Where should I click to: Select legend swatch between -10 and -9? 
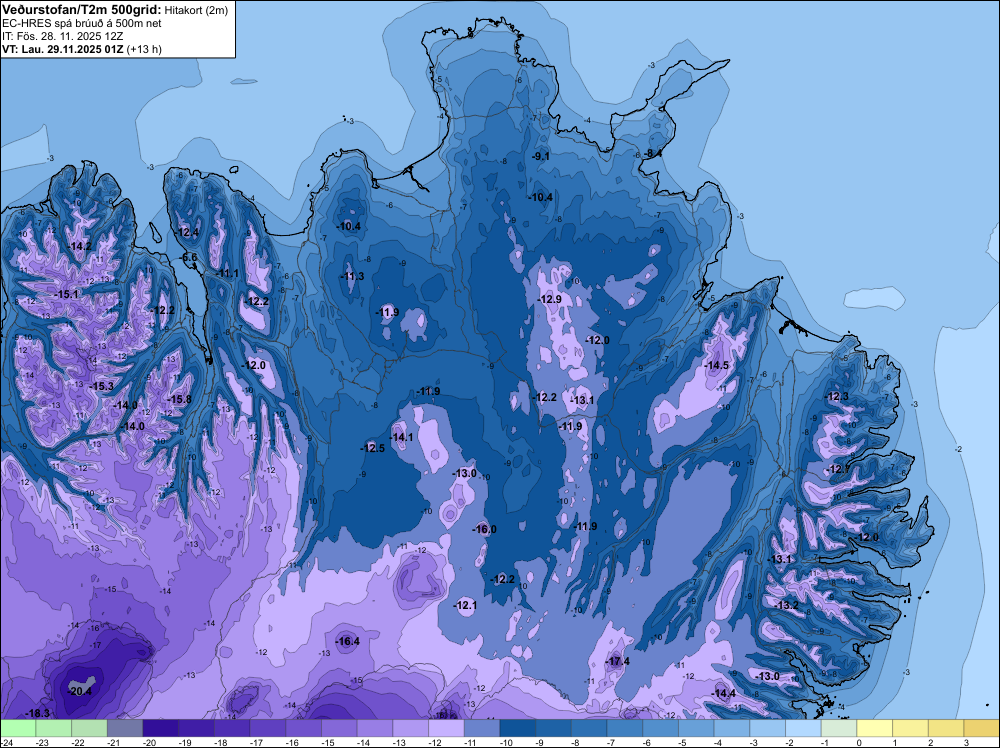click(x=517, y=728)
